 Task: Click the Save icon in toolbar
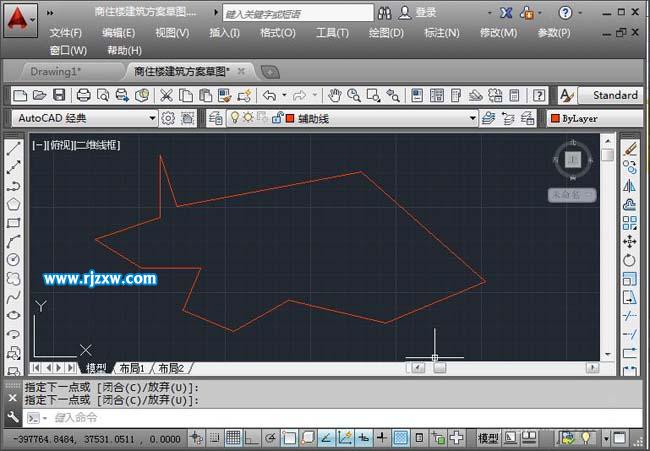click(59, 95)
